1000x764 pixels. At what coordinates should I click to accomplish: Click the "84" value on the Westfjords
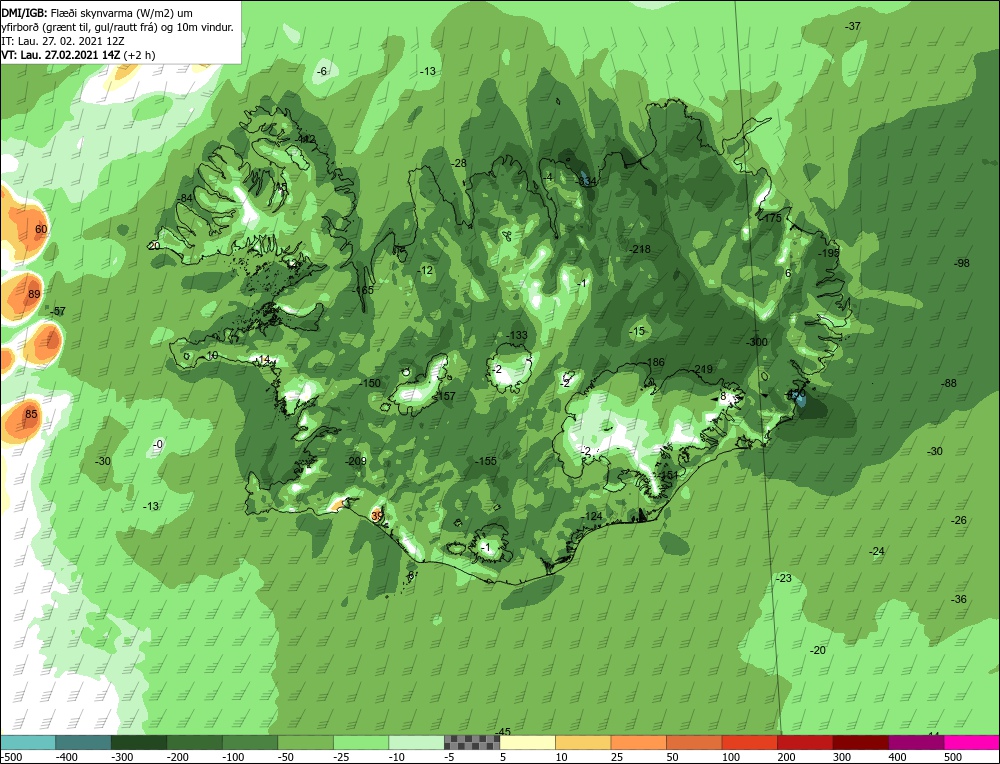pos(186,198)
